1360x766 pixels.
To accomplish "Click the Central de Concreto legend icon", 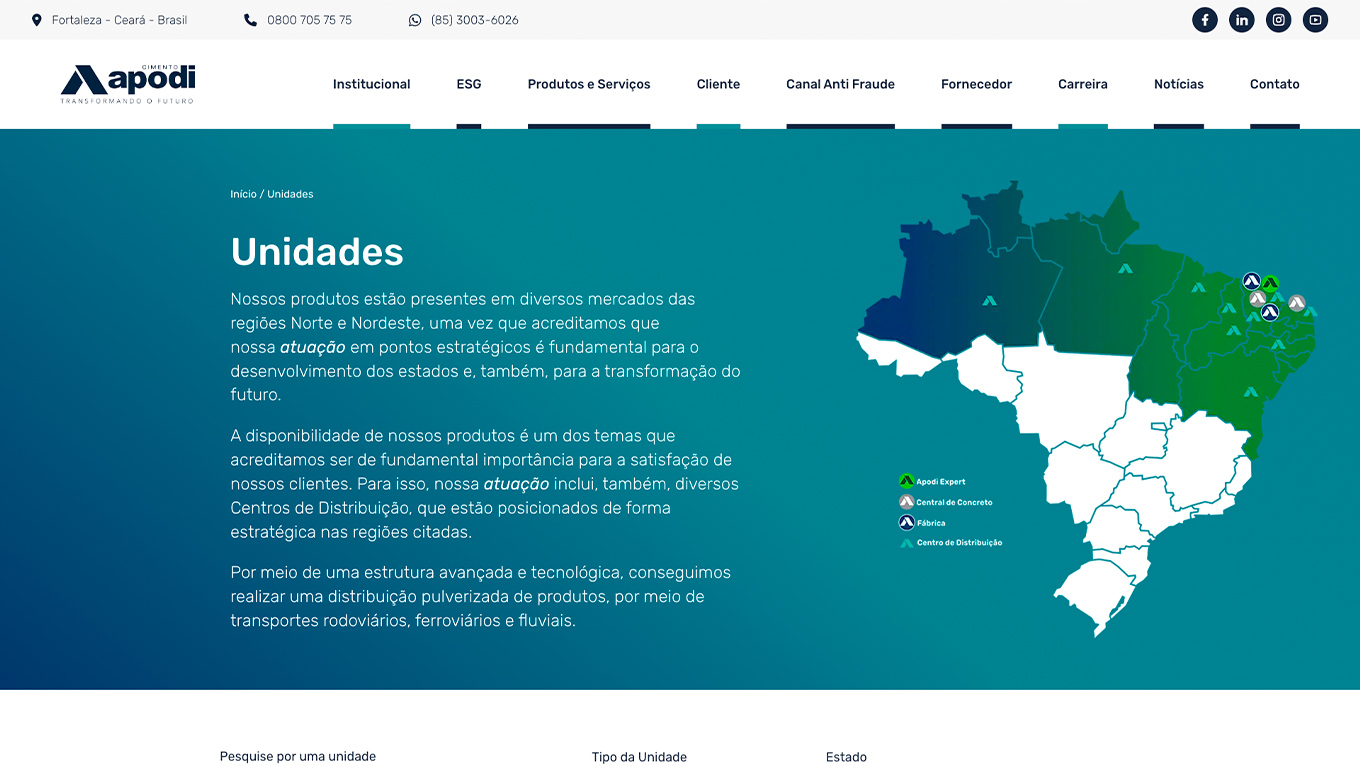I will point(907,502).
